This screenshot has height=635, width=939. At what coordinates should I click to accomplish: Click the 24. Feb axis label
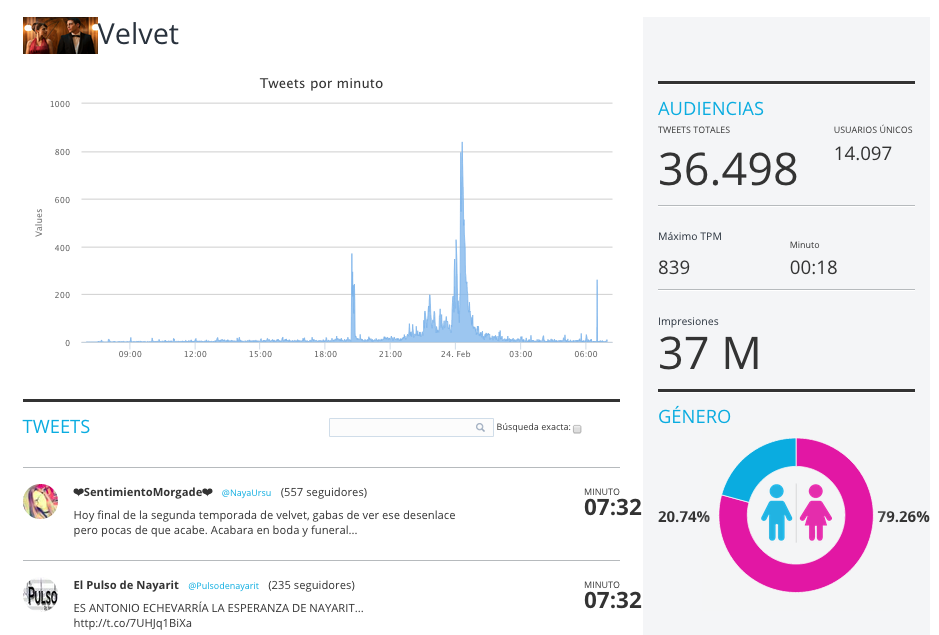point(456,354)
